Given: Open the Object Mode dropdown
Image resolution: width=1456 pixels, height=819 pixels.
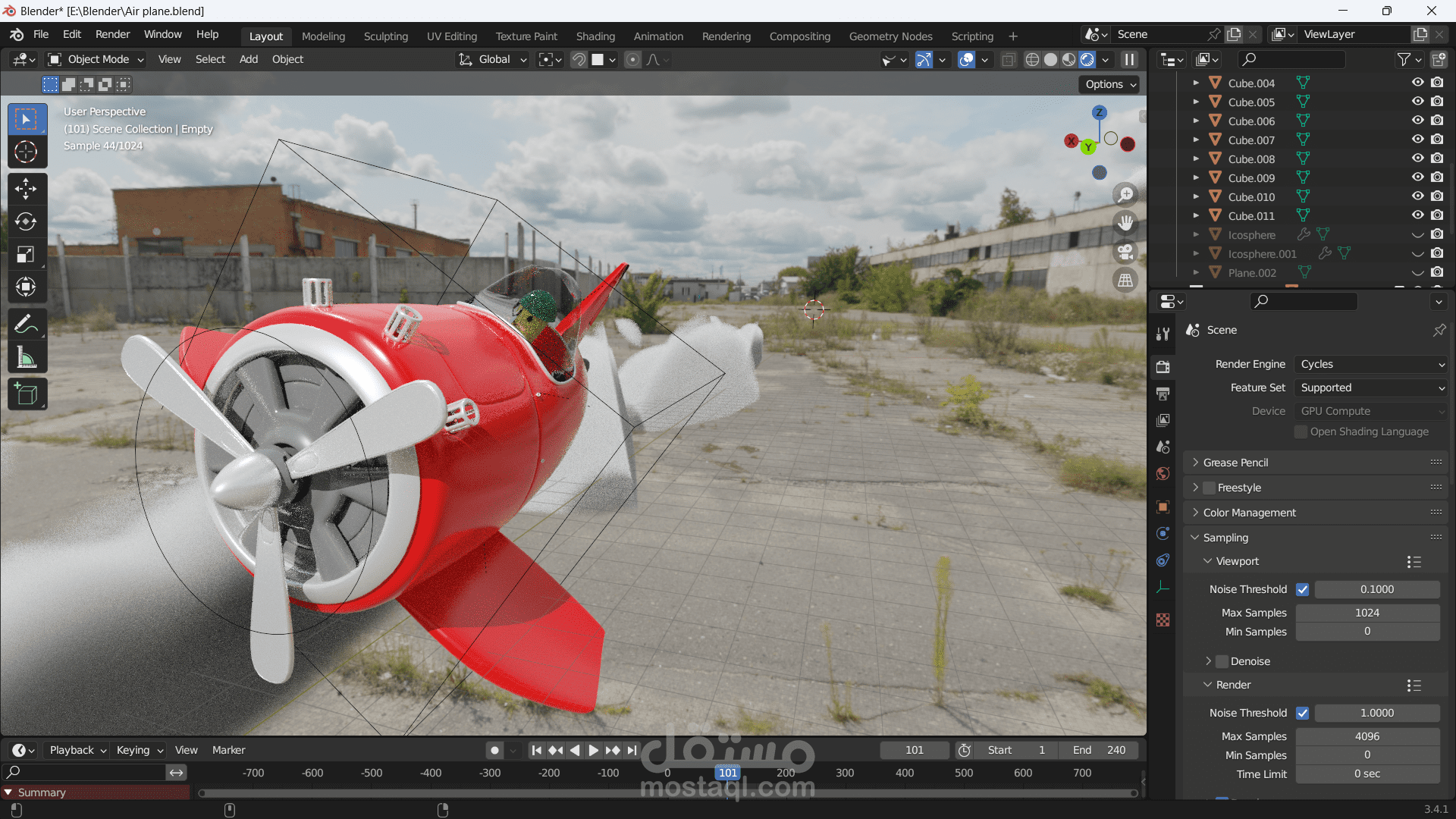Looking at the screenshot, I should click(96, 59).
